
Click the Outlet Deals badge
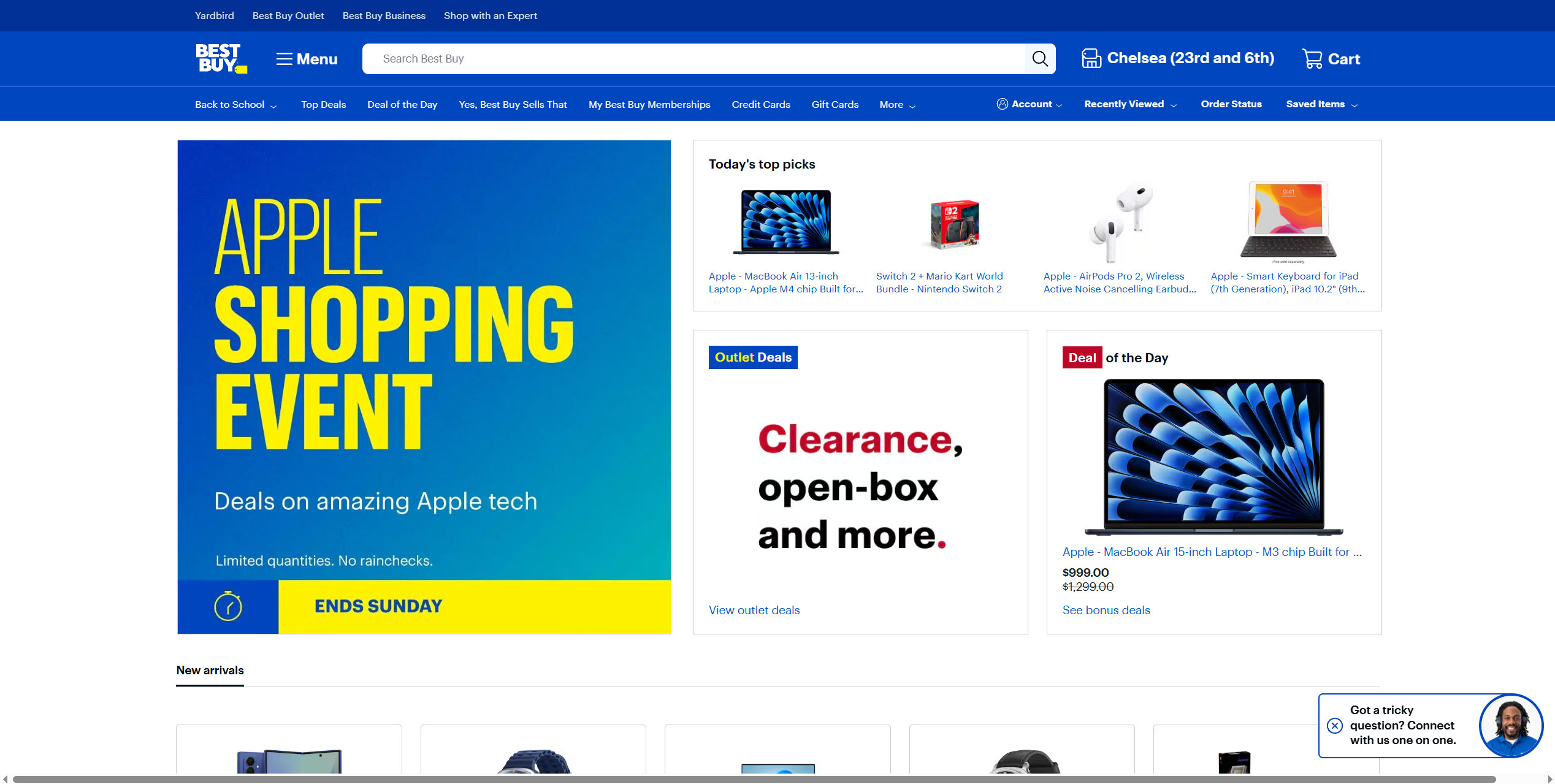(x=753, y=357)
